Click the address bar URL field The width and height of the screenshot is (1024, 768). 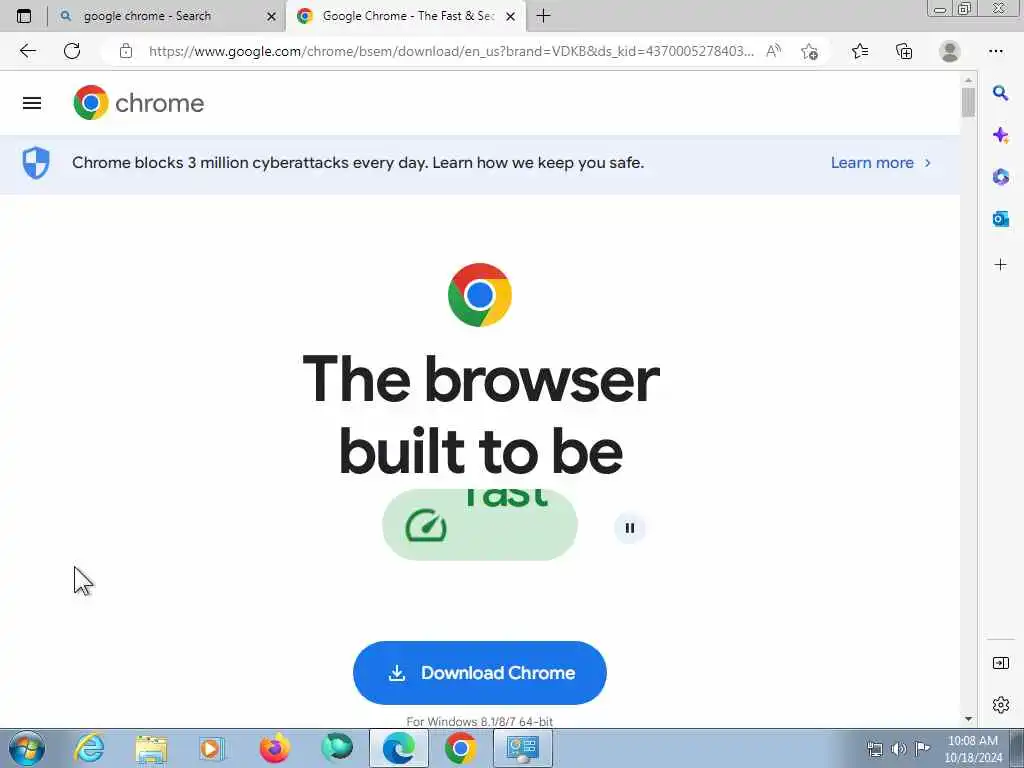click(x=451, y=51)
